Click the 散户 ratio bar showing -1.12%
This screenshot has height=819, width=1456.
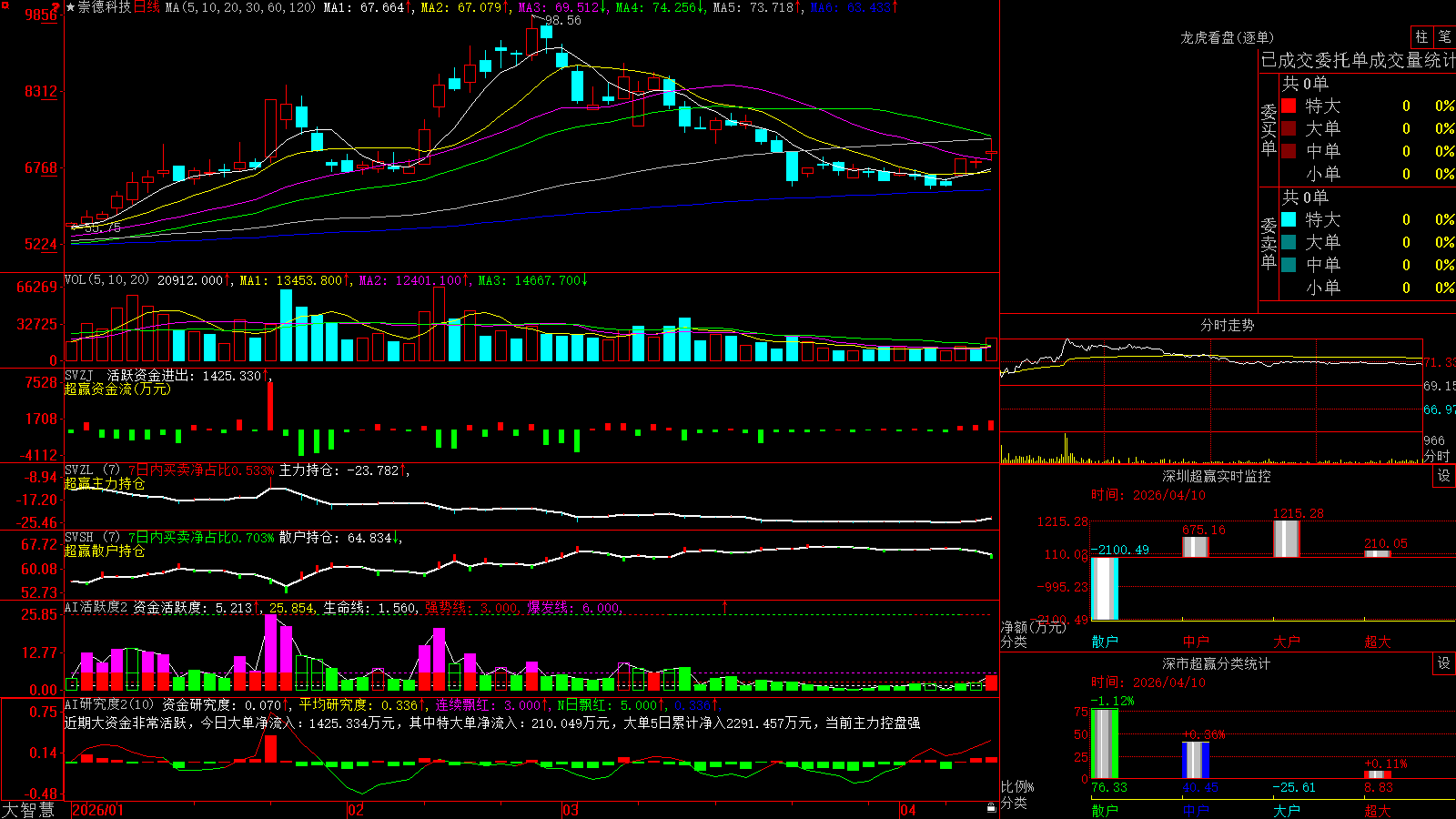(x=1105, y=743)
